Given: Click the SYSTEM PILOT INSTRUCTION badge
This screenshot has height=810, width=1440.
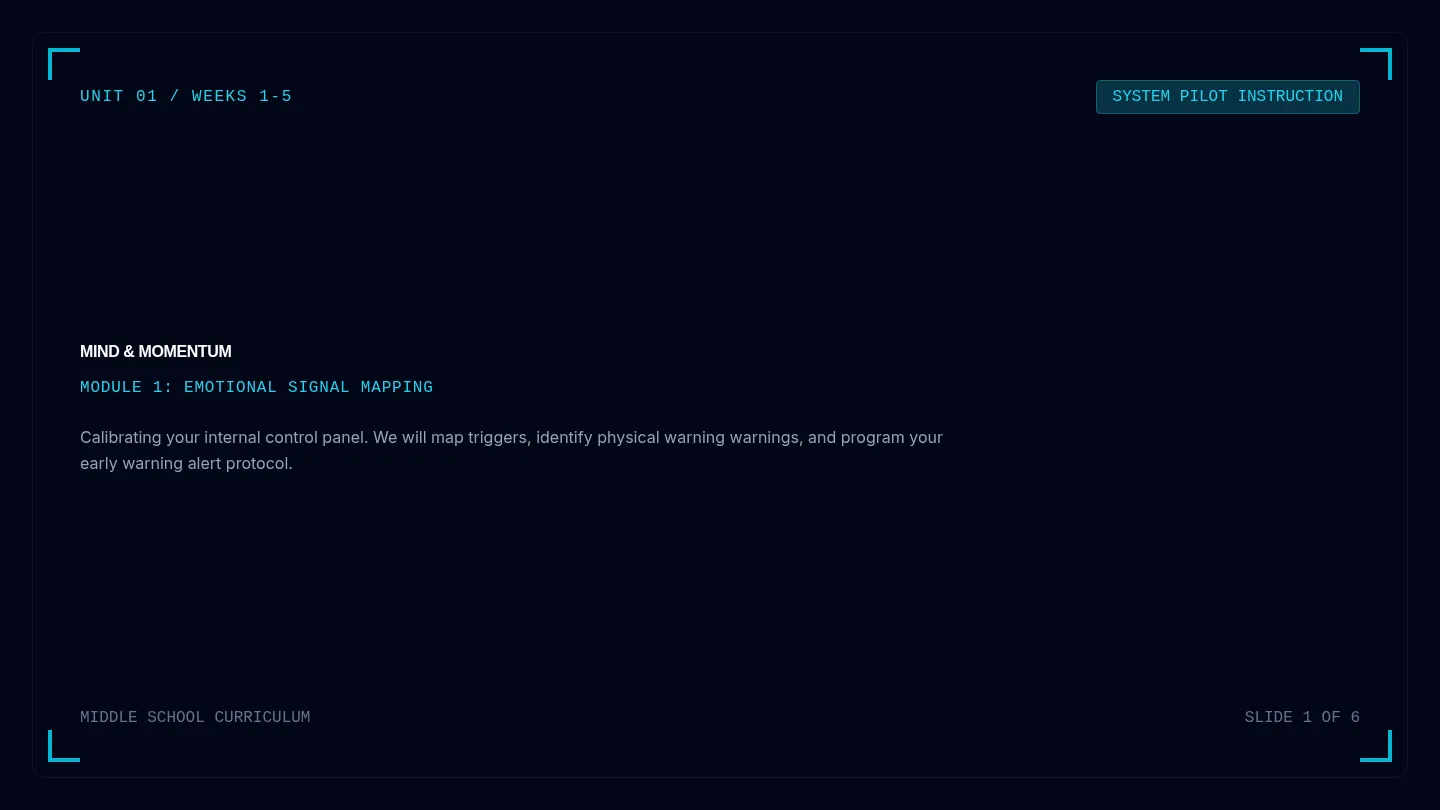Looking at the screenshot, I should point(1227,97).
